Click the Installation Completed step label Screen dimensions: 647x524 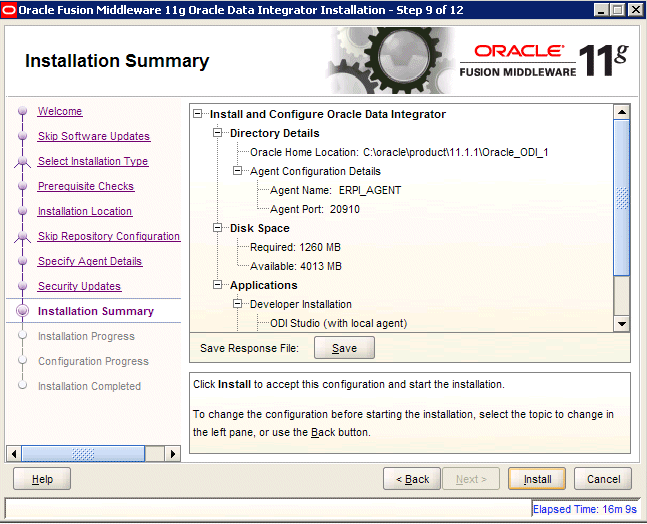pyautogui.click(x=90, y=386)
